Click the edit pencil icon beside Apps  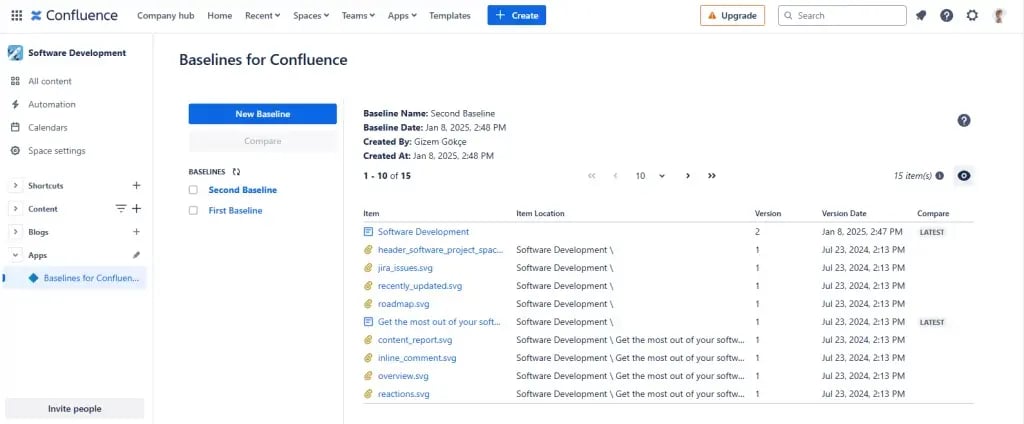137,255
